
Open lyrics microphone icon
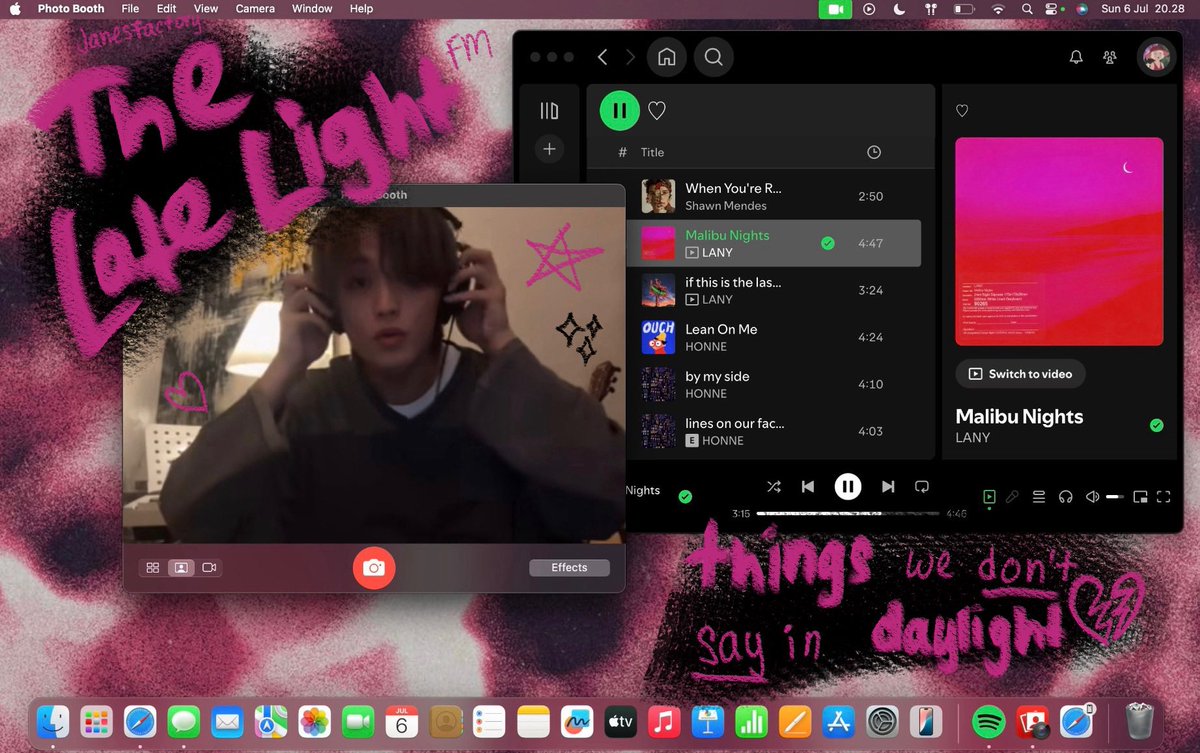click(1013, 496)
